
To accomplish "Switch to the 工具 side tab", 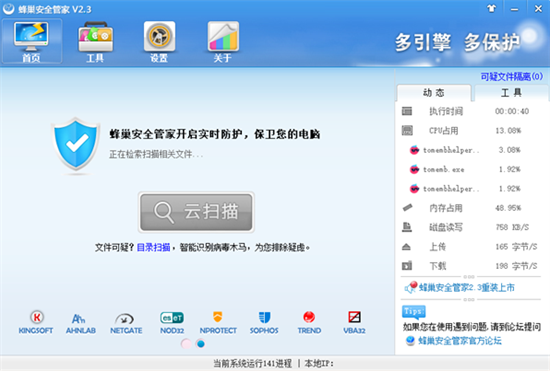I will coord(511,93).
